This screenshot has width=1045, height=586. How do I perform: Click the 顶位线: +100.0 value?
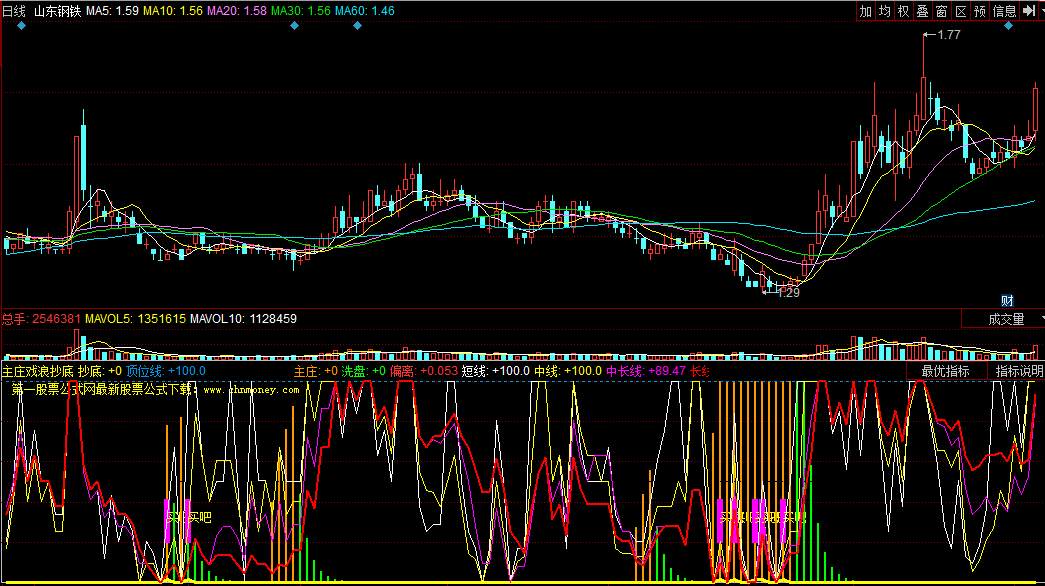[x=166, y=371]
